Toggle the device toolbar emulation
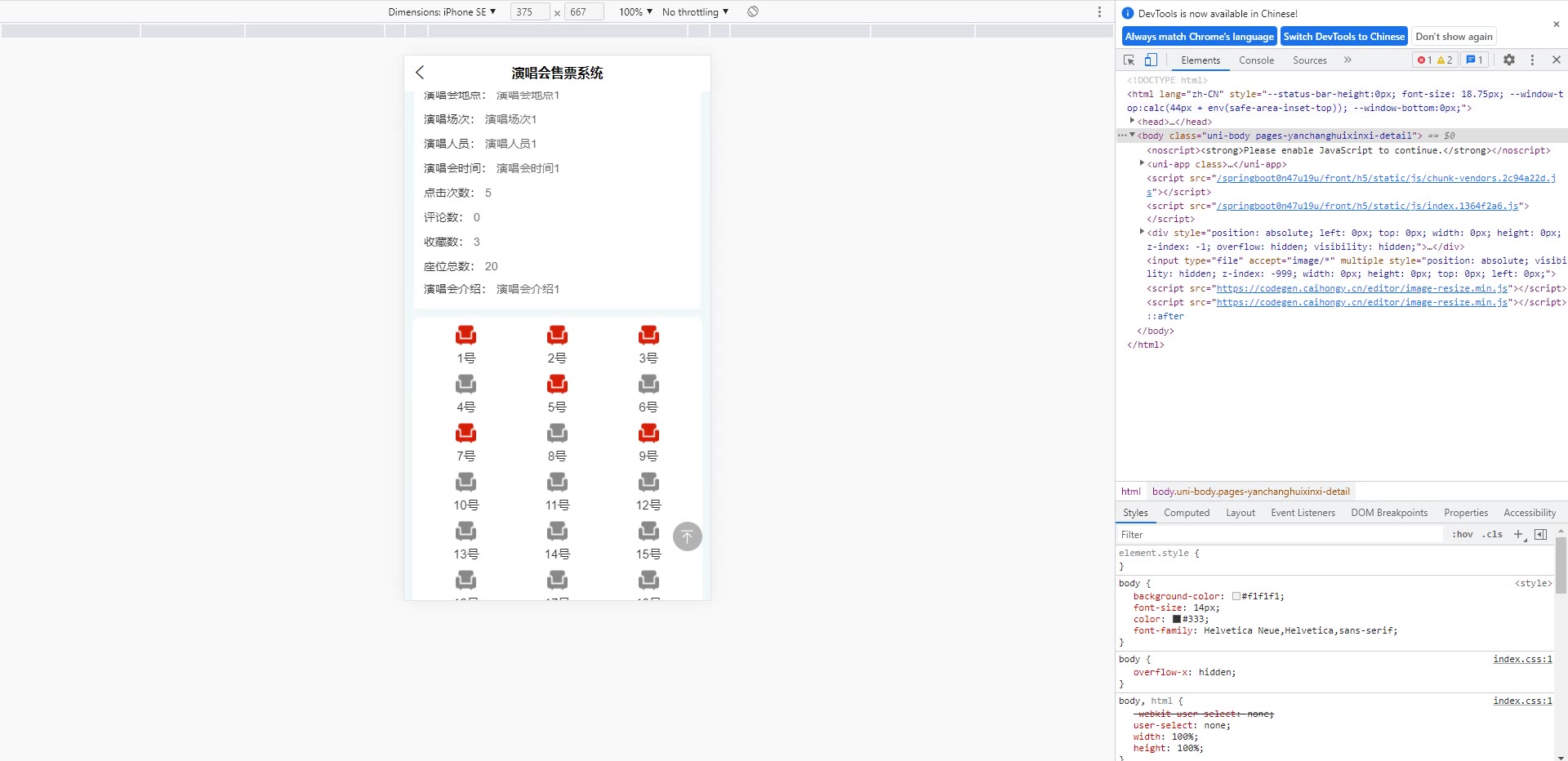The height and width of the screenshot is (761, 1568). coord(1151,60)
